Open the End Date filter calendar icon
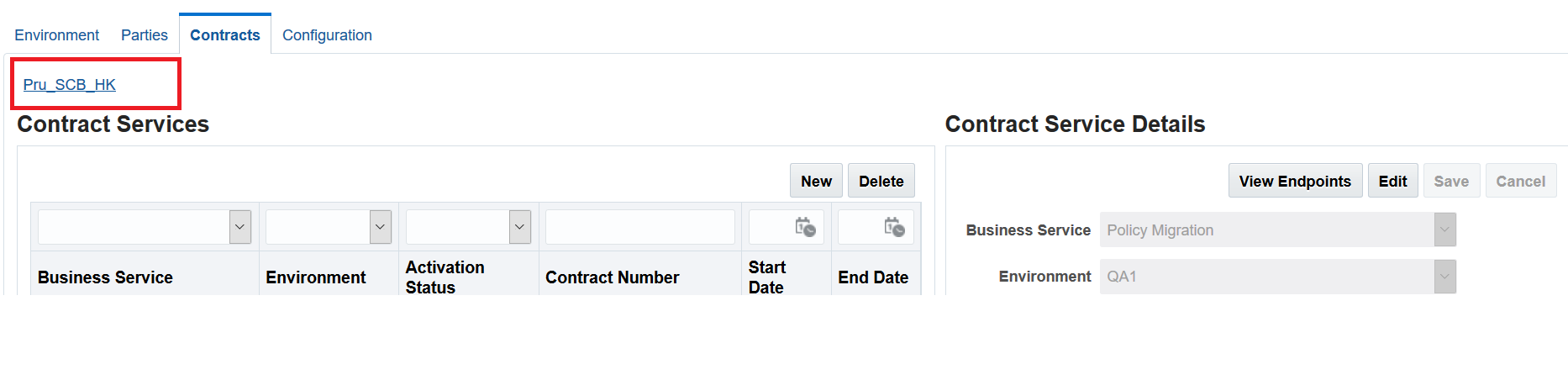This screenshot has height=380, width=1568. point(894,227)
